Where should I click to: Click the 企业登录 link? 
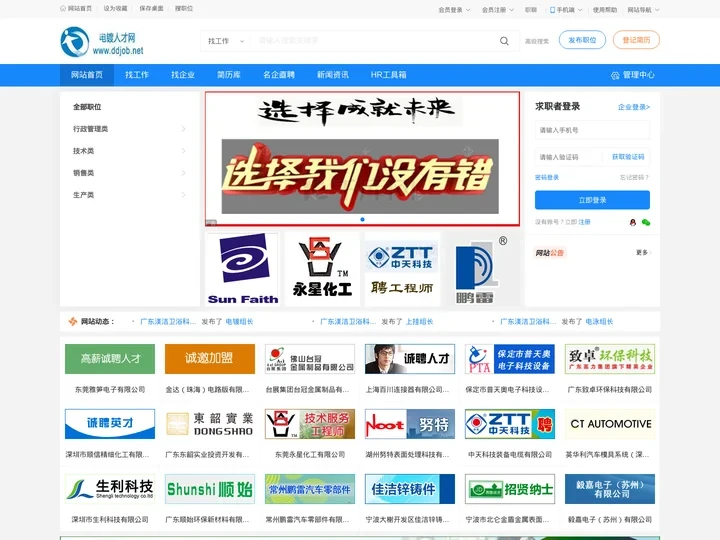(634, 107)
